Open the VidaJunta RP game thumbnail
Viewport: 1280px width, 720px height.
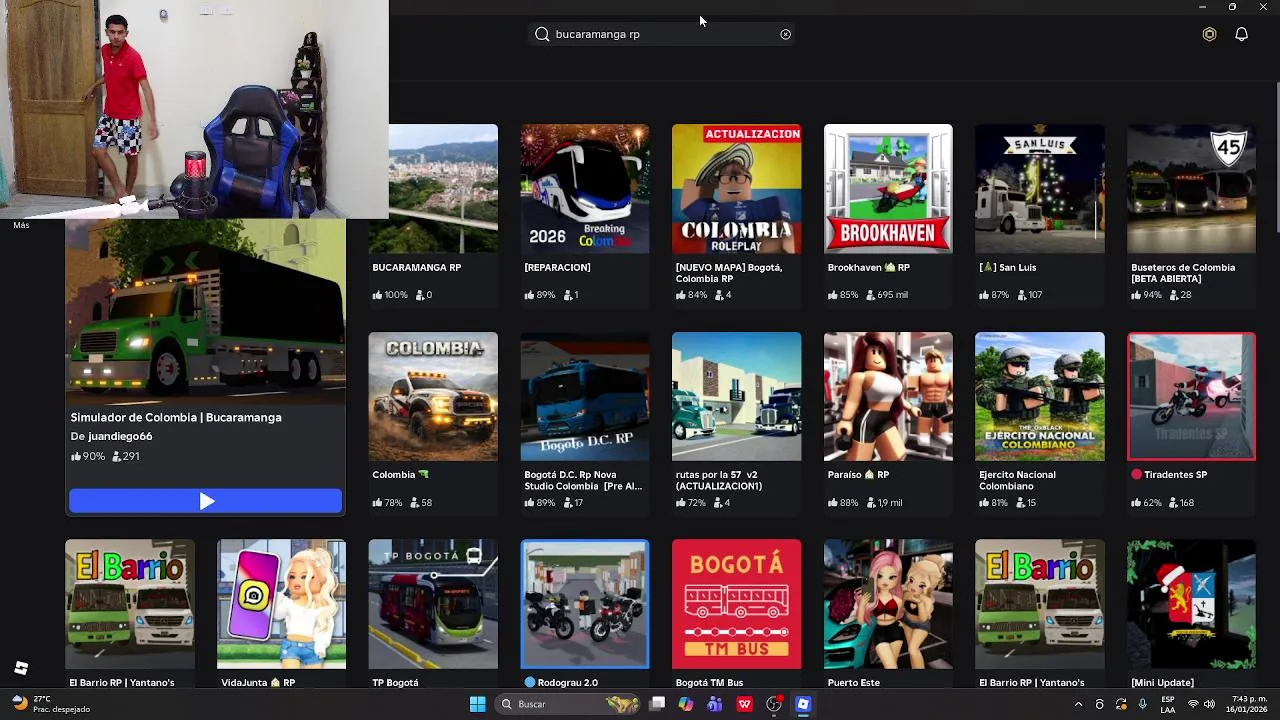tap(281, 604)
